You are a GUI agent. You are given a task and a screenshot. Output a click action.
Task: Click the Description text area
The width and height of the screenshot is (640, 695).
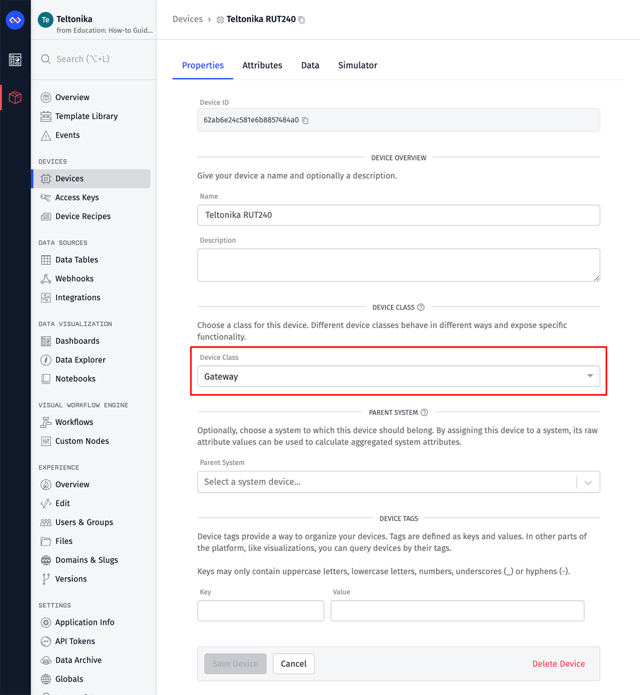click(398, 265)
